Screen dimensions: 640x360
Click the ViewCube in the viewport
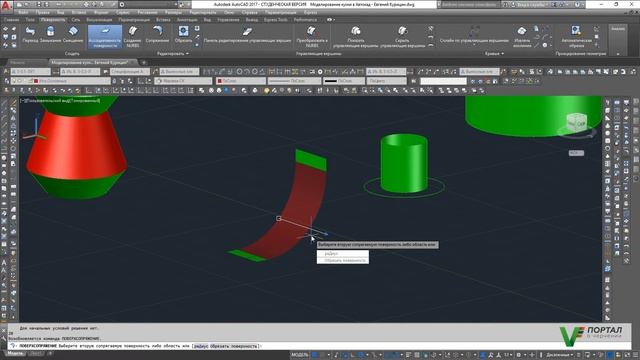(576, 122)
